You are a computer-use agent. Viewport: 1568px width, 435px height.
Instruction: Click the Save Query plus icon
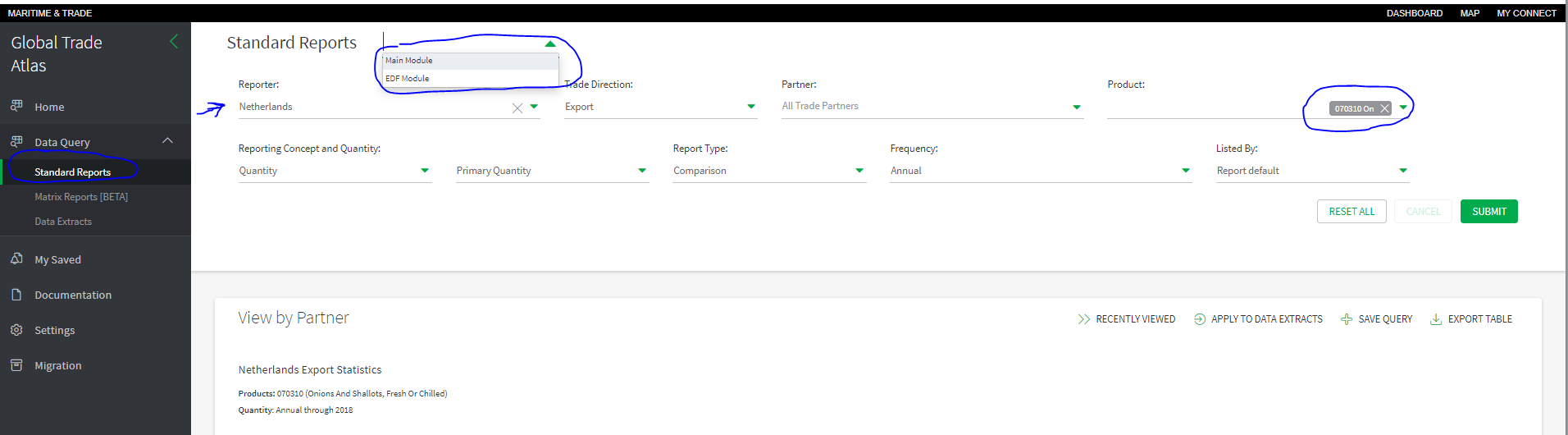tap(1347, 319)
